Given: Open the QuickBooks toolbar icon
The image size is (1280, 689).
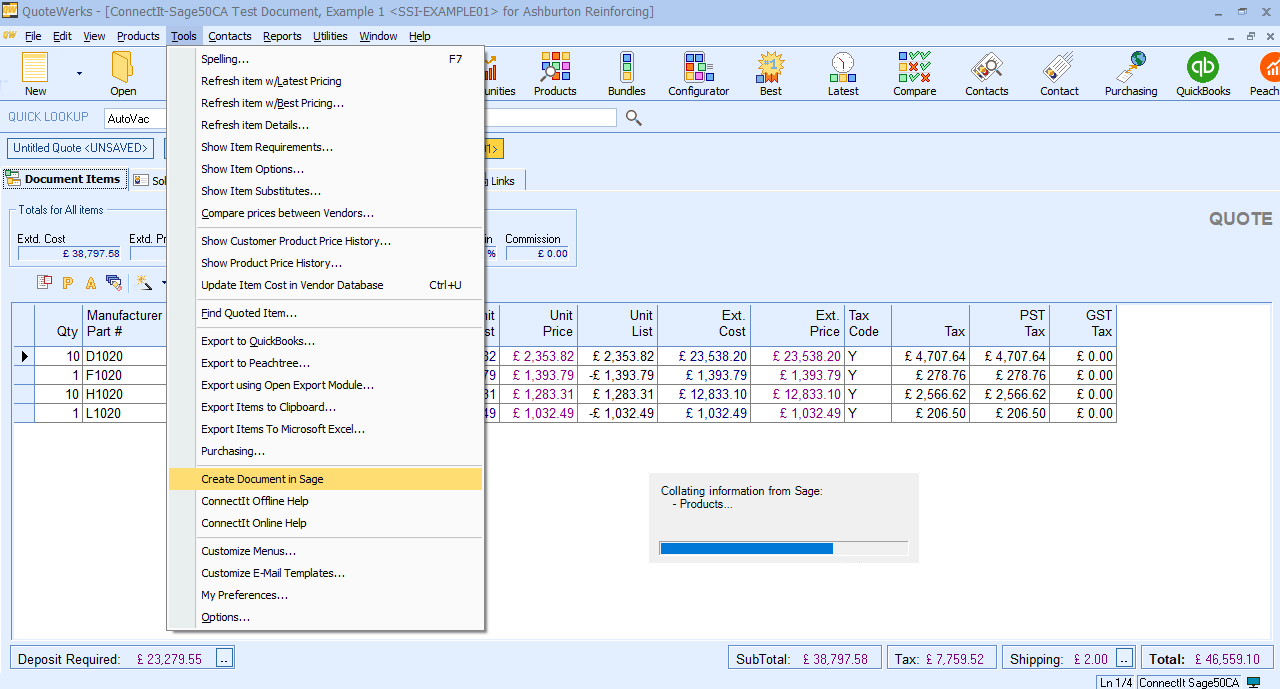Looking at the screenshot, I should tap(1202, 74).
